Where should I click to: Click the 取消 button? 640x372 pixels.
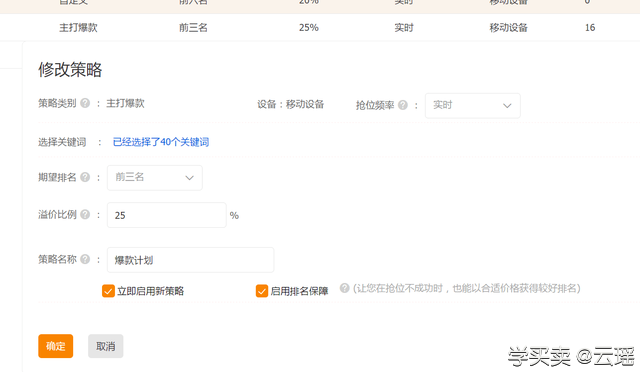click(x=105, y=346)
